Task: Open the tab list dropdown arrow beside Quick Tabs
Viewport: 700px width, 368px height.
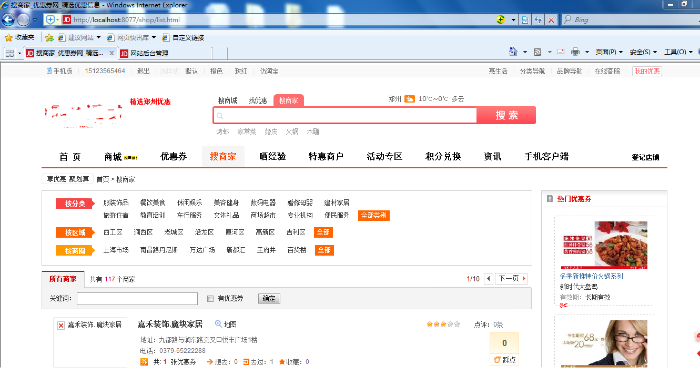Action: coord(19,53)
